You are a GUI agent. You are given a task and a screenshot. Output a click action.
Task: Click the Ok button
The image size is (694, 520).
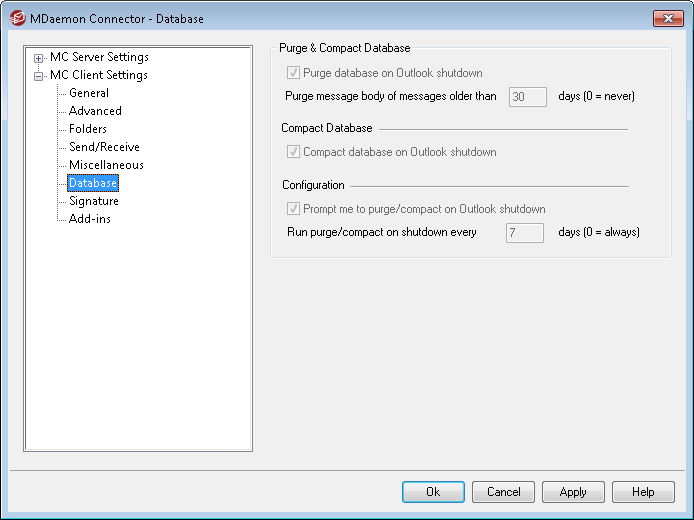pyautogui.click(x=433, y=492)
